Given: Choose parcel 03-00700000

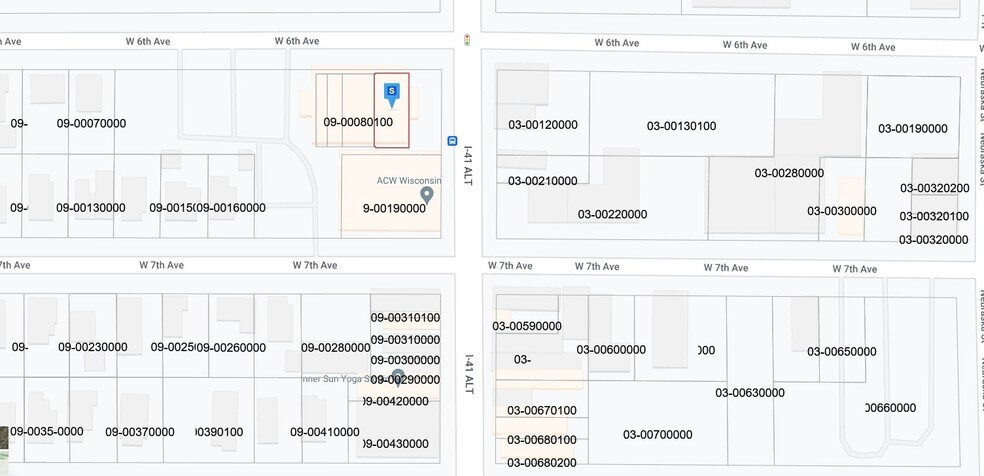Looking at the screenshot, I should pos(657,435).
